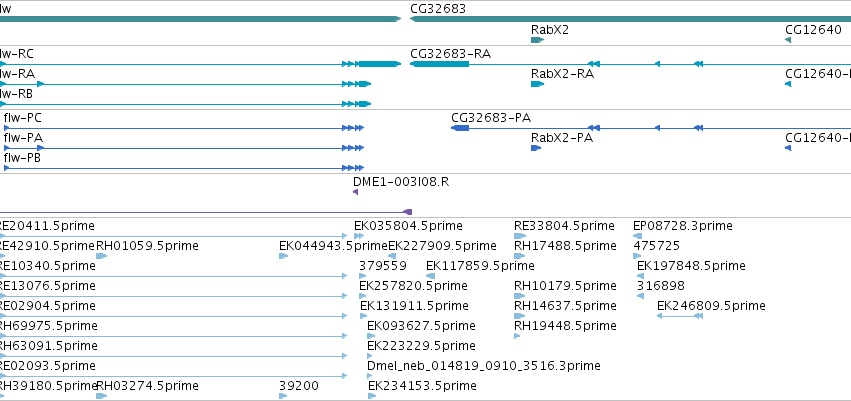Click the EP08728.3prime EST arrow

coord(638,236)
